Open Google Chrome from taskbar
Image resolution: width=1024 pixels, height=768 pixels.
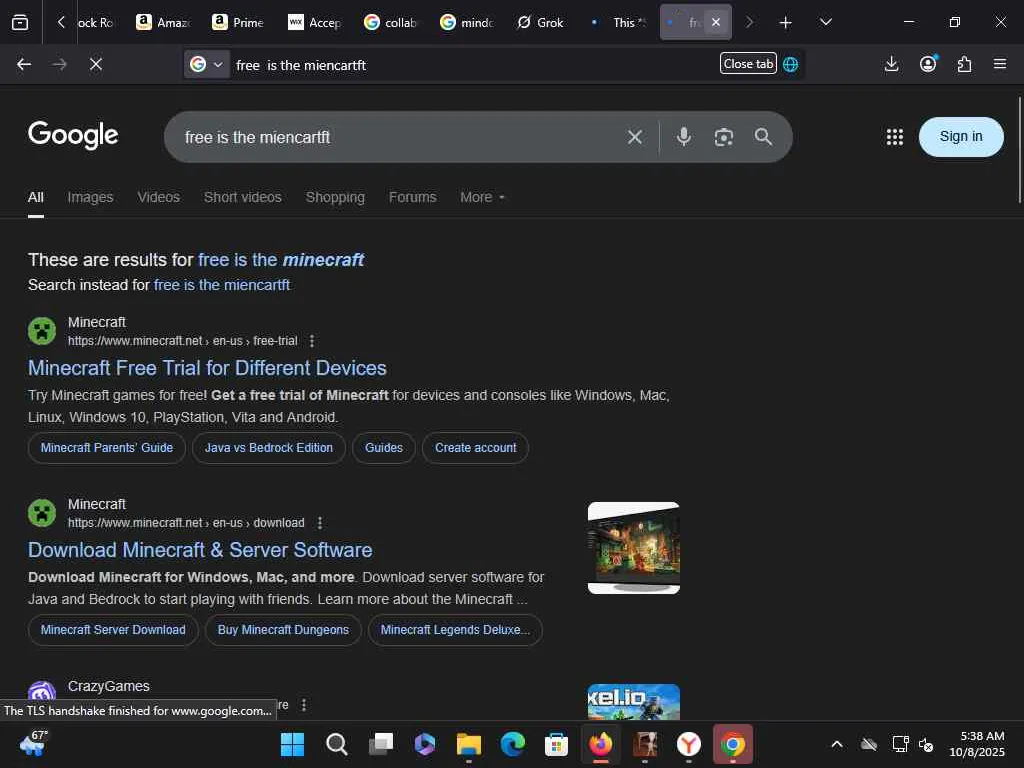[x=733, y=744]
